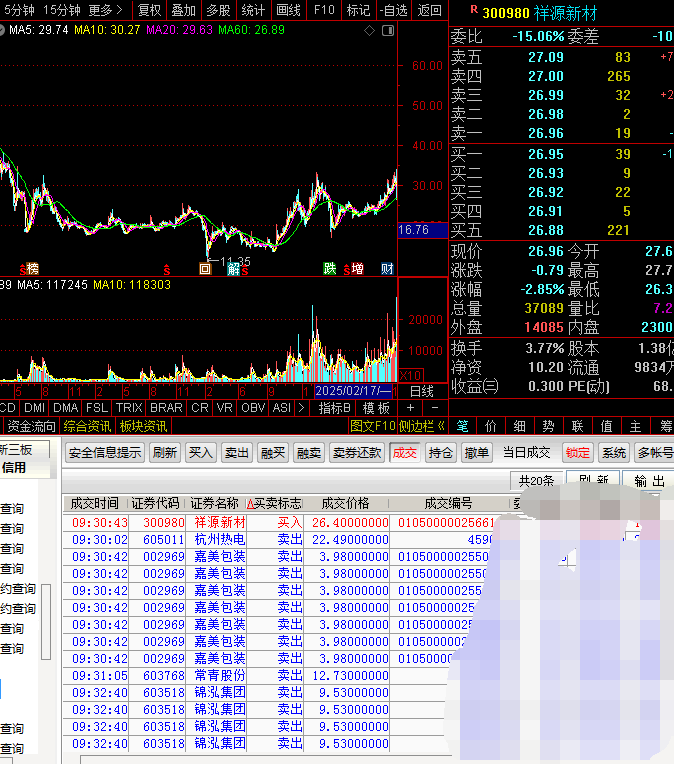Click the 增 marker on the chart
The height and width of the screenshot is (764, 674).
(357, 268)
